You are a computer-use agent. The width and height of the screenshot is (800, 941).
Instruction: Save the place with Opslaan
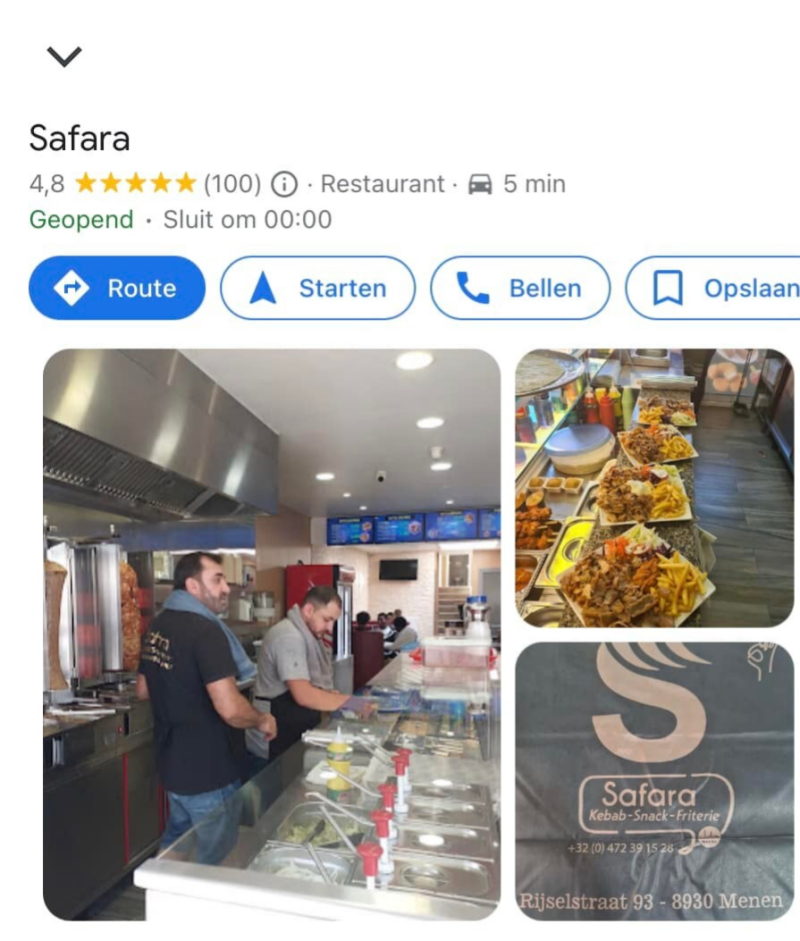pos(713,288)
